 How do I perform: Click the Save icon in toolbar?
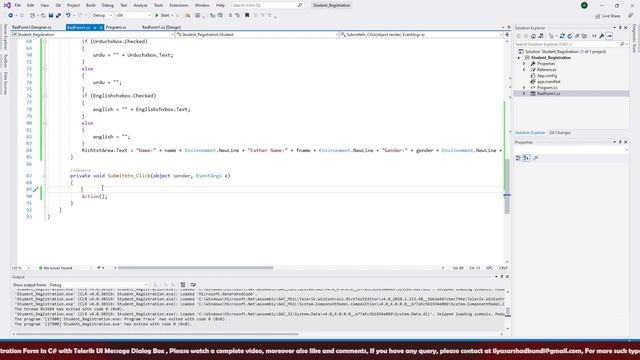(51, 16)
